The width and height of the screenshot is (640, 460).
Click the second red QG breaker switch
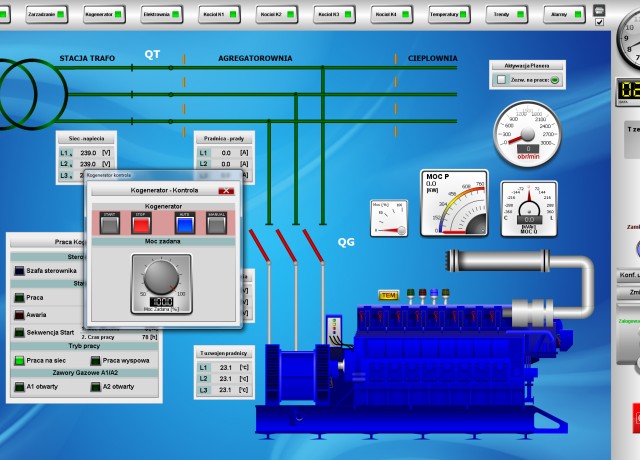286,245
